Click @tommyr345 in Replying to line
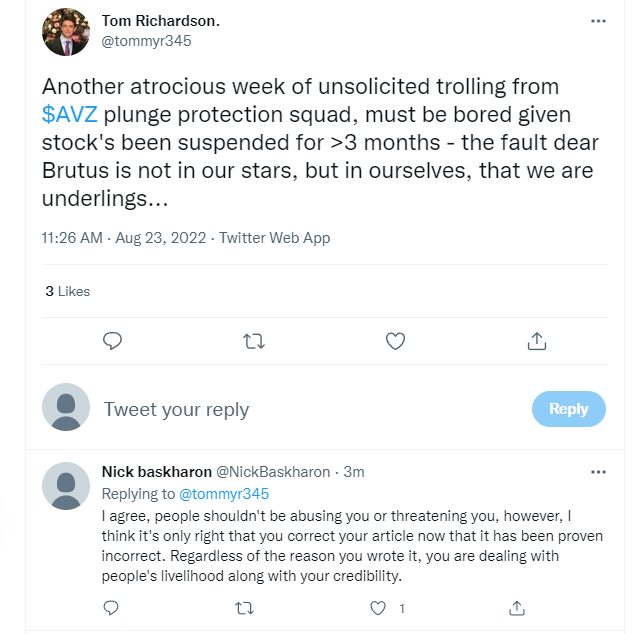 [223, 494]
